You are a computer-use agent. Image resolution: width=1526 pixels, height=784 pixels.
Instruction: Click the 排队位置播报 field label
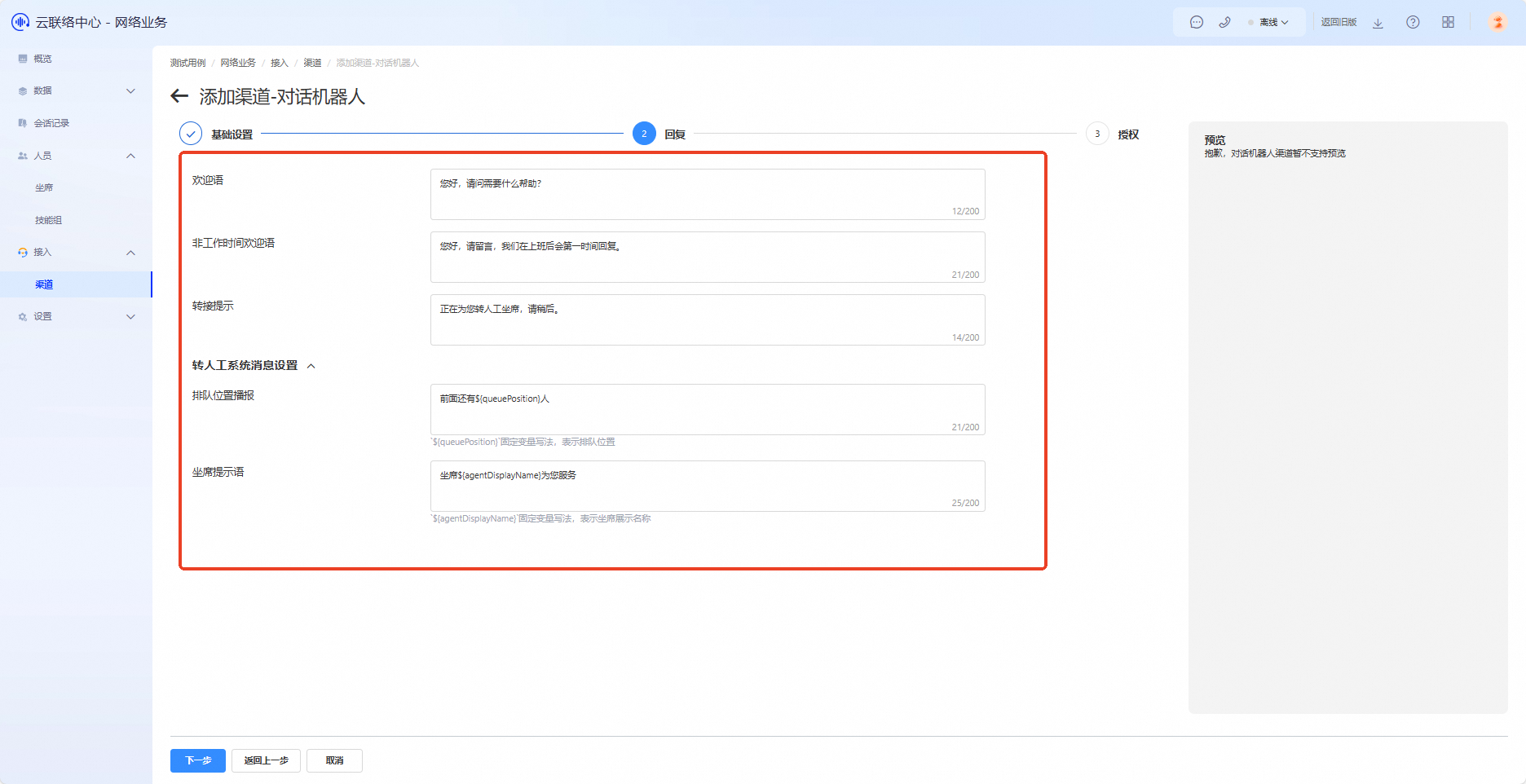point(223,395)
